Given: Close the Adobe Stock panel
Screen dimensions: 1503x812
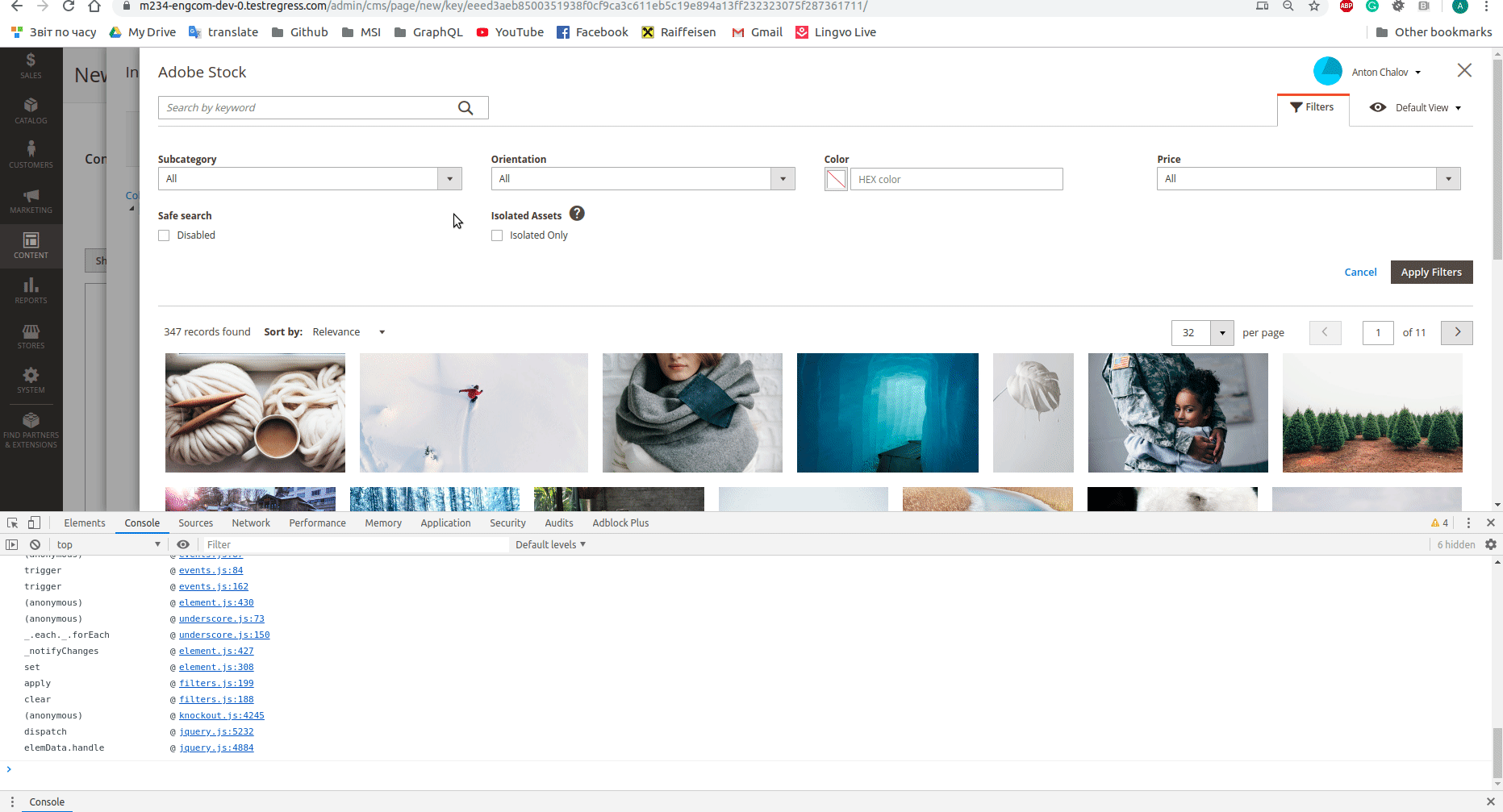Looking at the screenshot, I should [1464, 71].
